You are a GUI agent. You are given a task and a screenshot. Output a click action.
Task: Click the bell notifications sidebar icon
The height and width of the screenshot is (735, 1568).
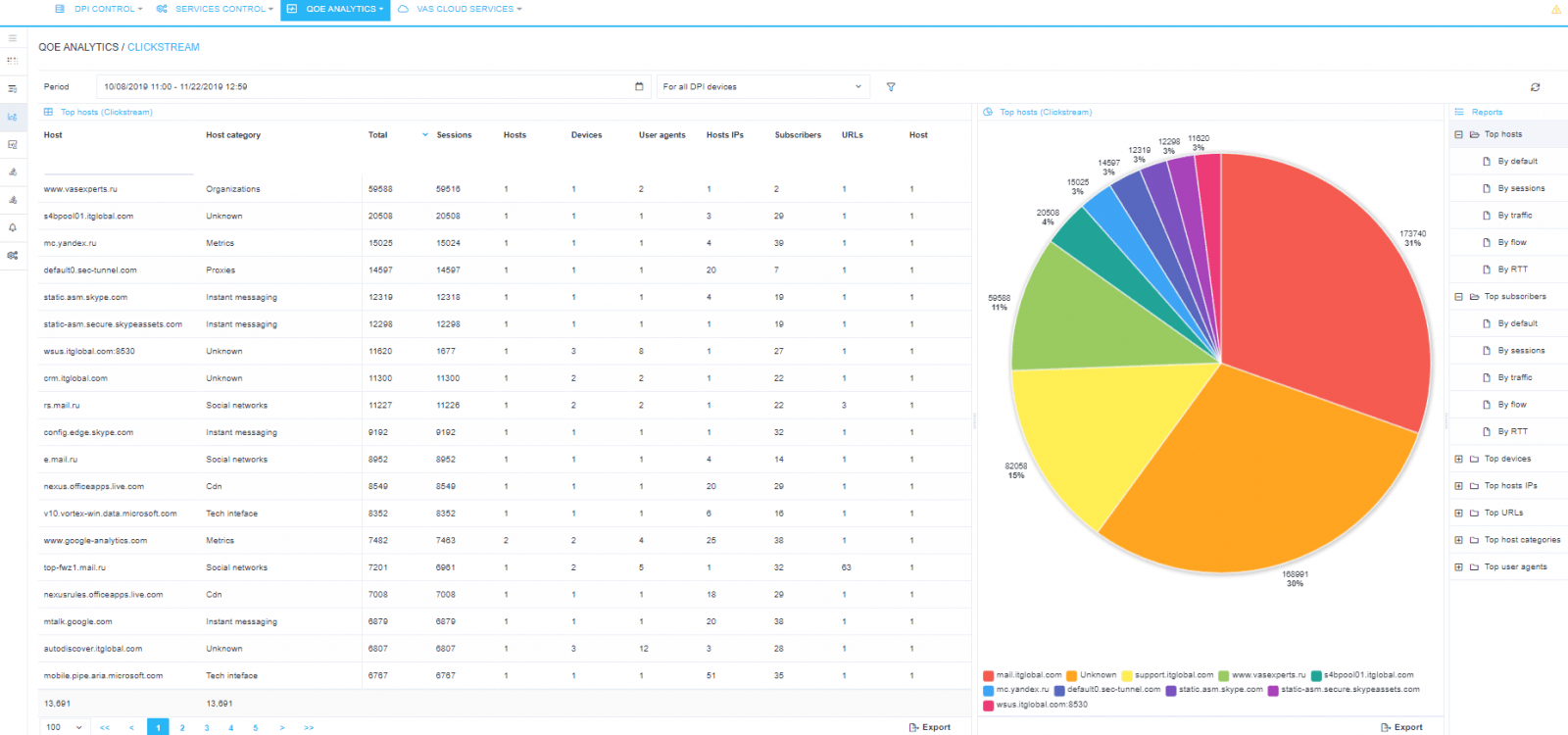click(x=13, y=227)
